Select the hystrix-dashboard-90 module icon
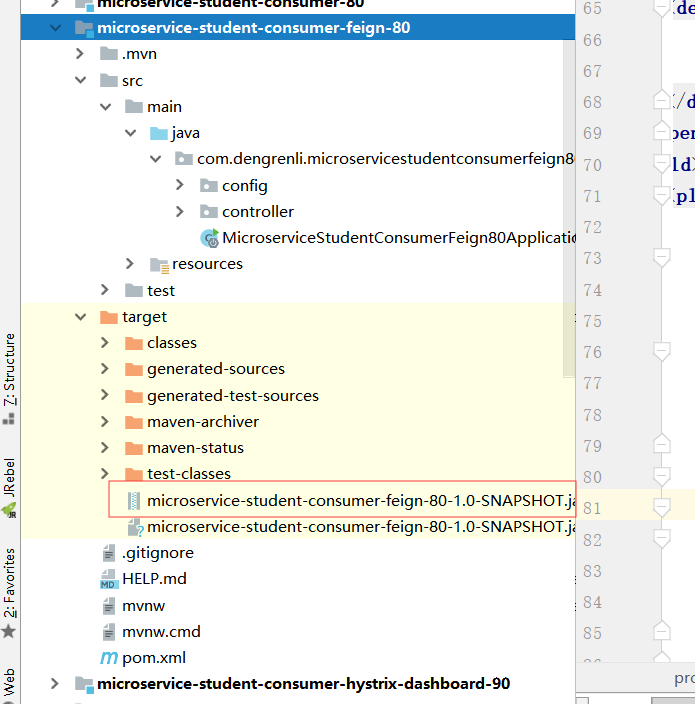 [84, 684]
